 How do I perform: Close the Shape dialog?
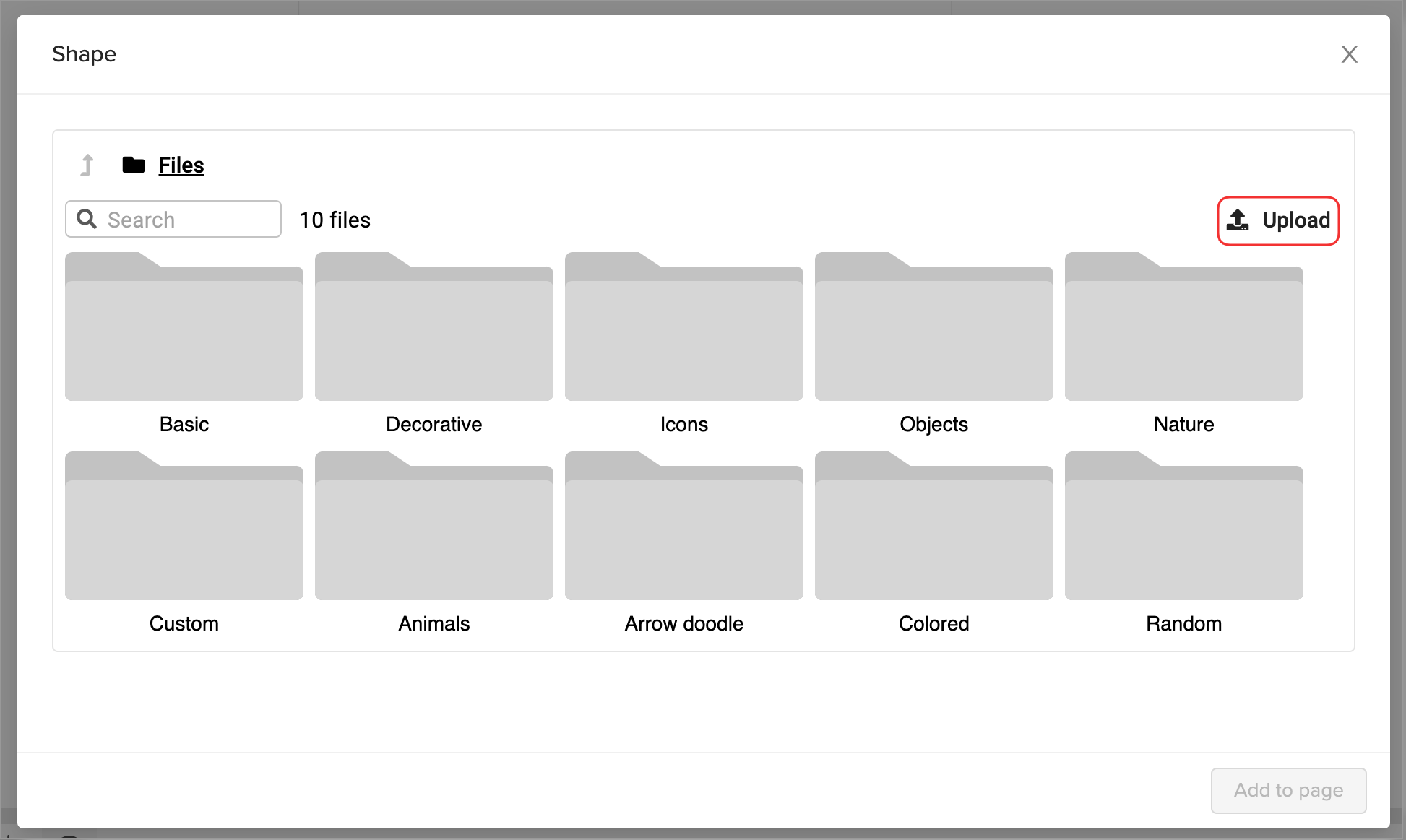coord(1349,54)
